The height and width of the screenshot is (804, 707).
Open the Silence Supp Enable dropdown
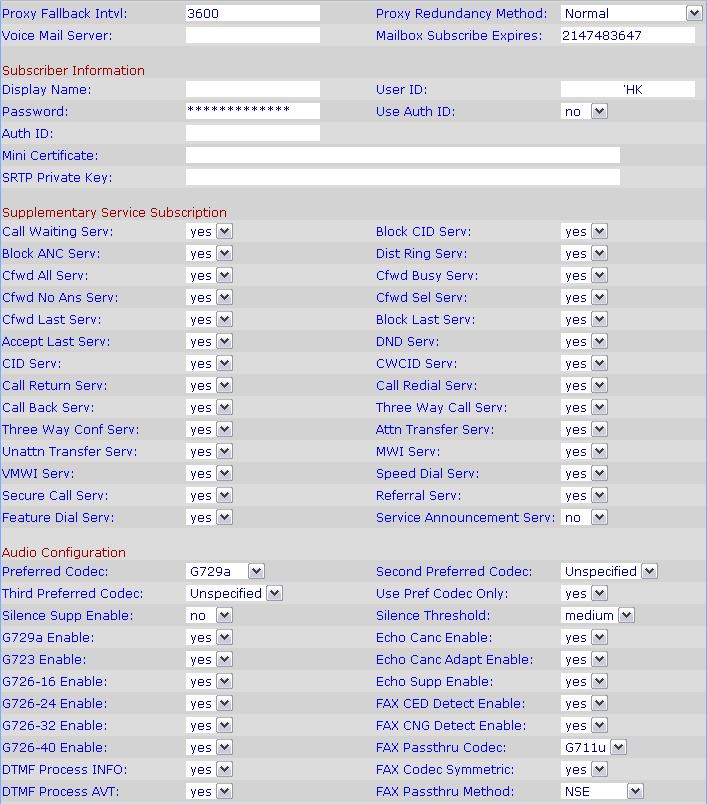click(x=210, y=615)
